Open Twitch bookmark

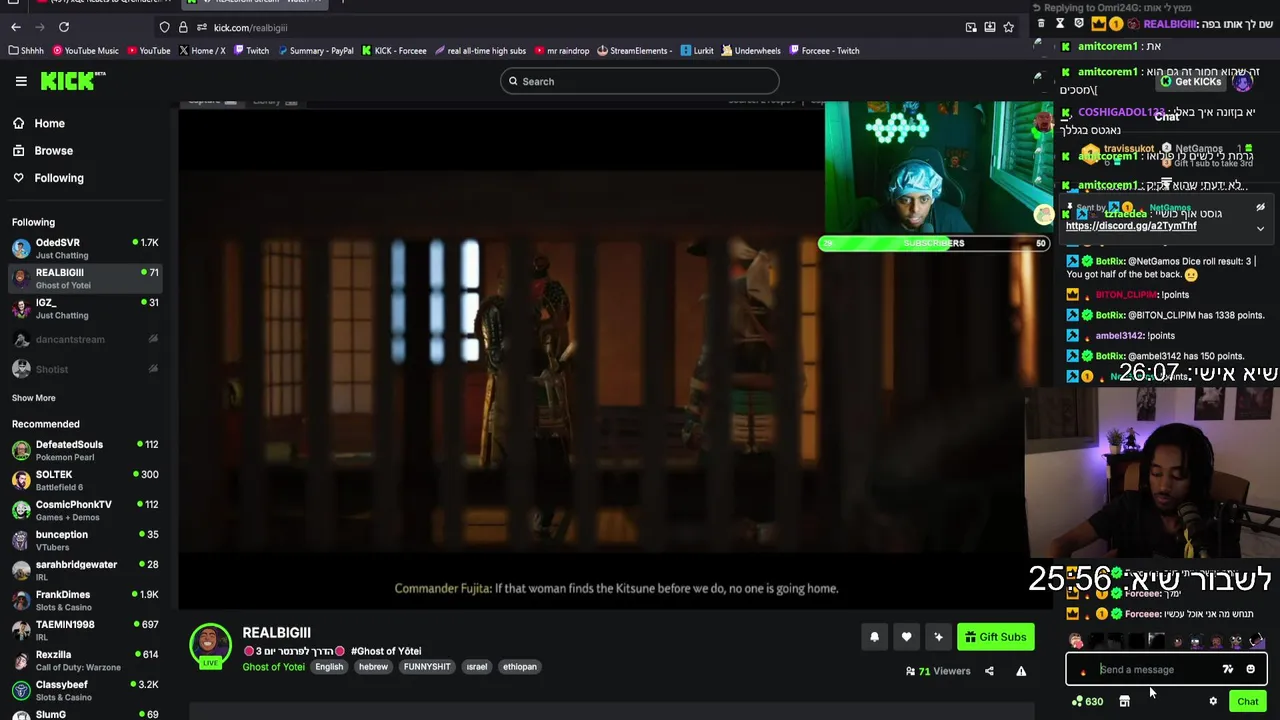pyautogui.click(x=251, y=50)
